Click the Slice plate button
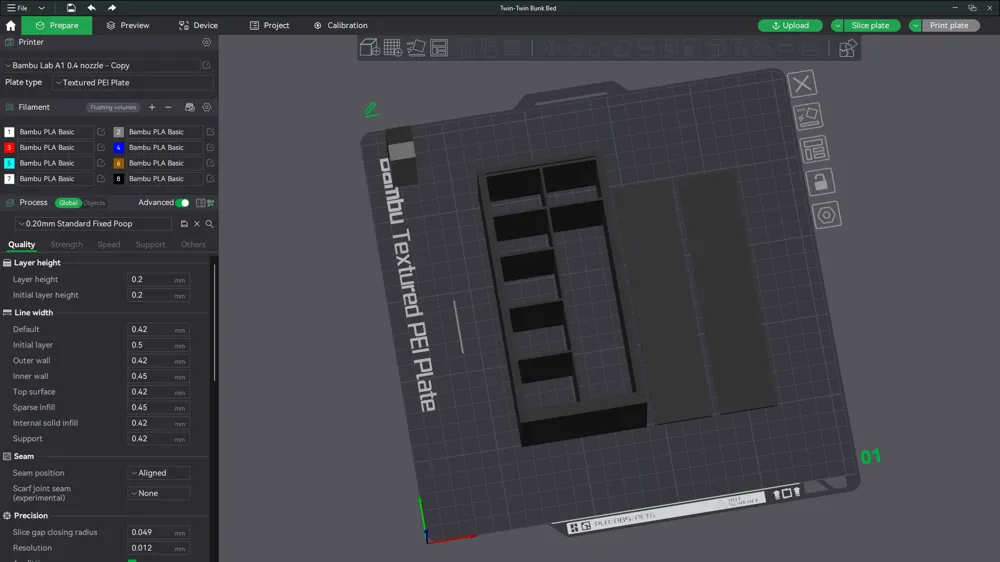The width and height of the screenshot is (1000, 562). pos(870,26)
